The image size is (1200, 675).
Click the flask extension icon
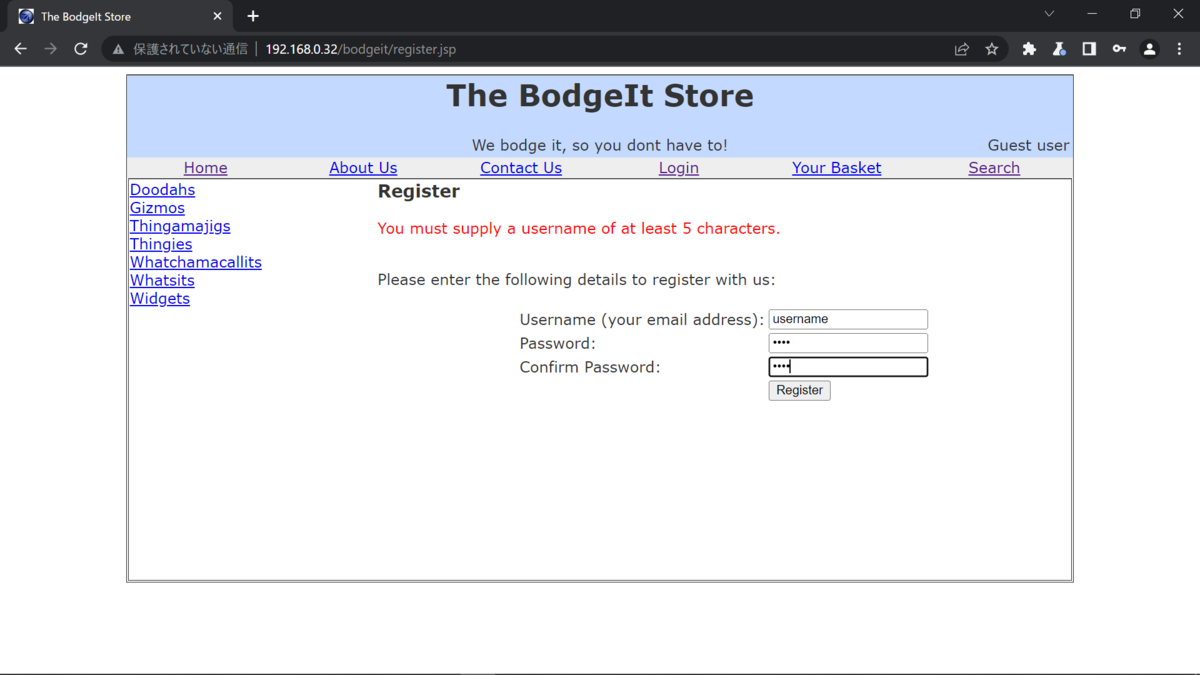pos(1059,49)
